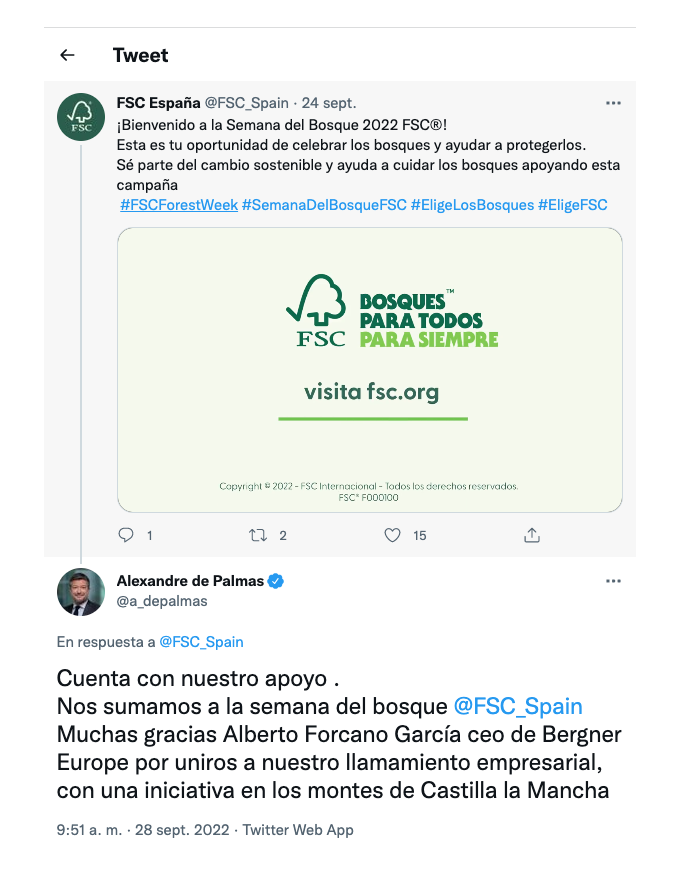Screen dimensions: 679x881
Task: Open Alexandre de Palmas profile picture
Action: (81, 592)
